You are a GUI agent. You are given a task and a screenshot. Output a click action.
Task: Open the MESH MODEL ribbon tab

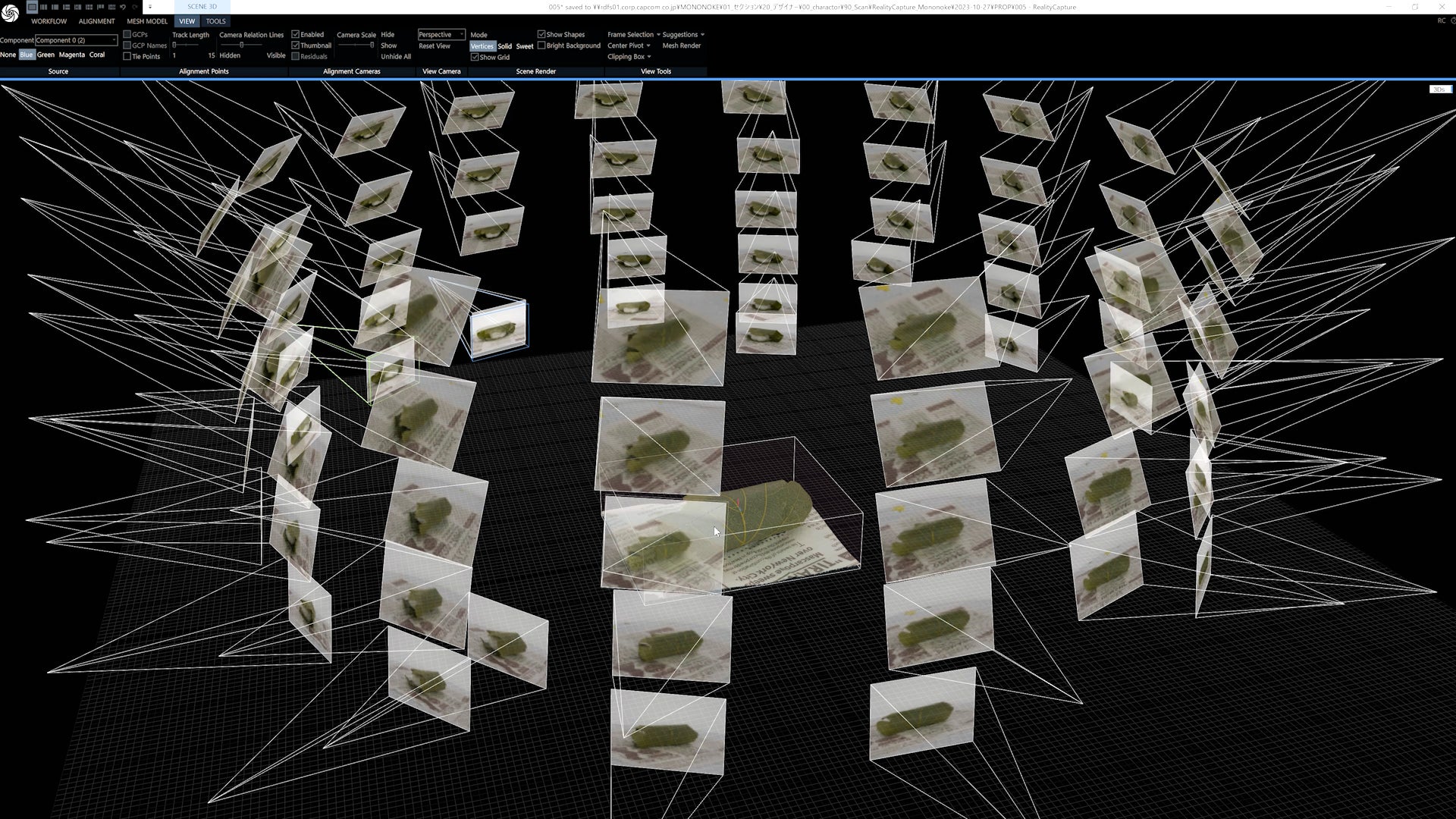pyautogui.click(x=147, y=21)
